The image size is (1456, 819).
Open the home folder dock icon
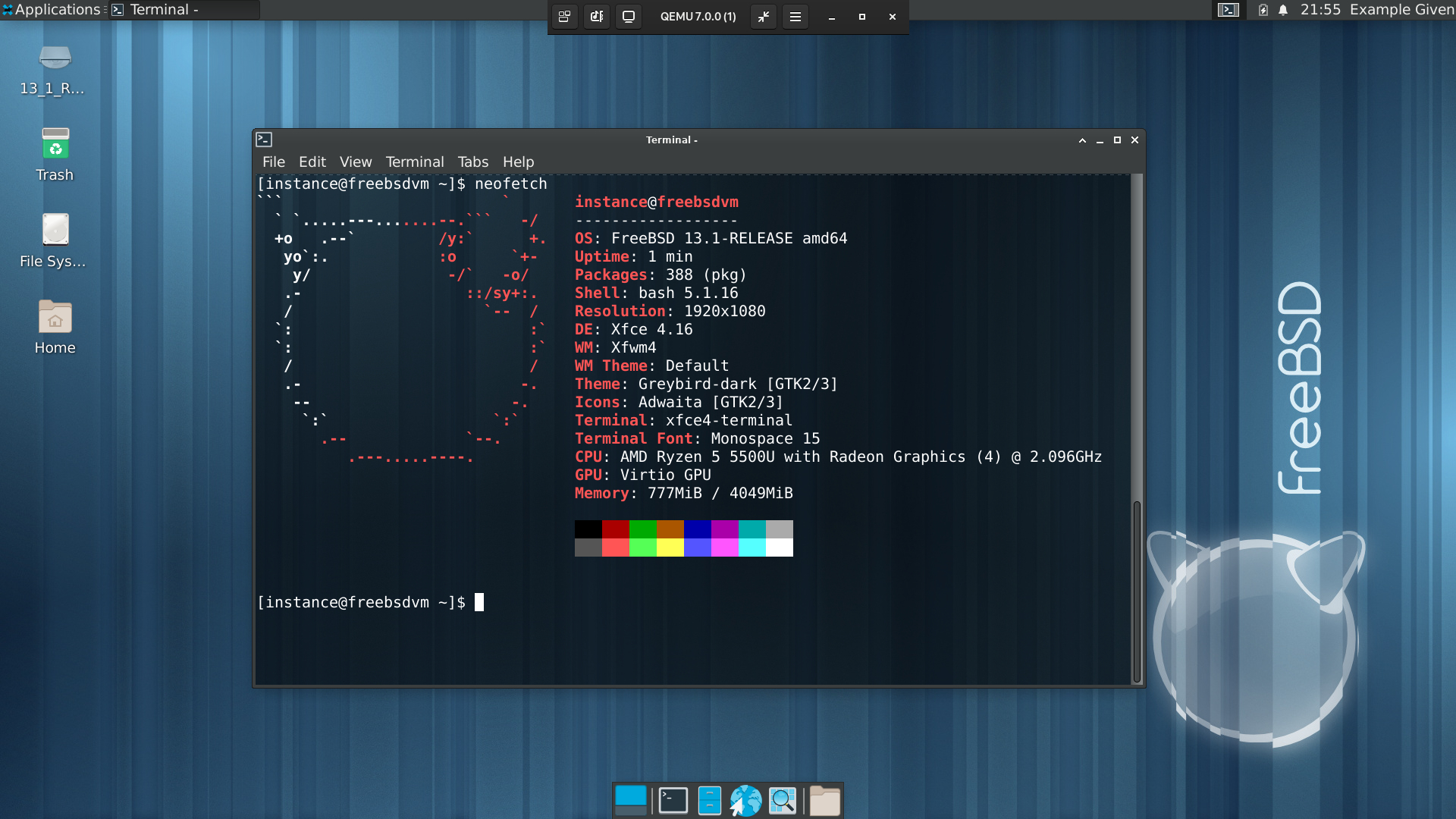point(824,801)
